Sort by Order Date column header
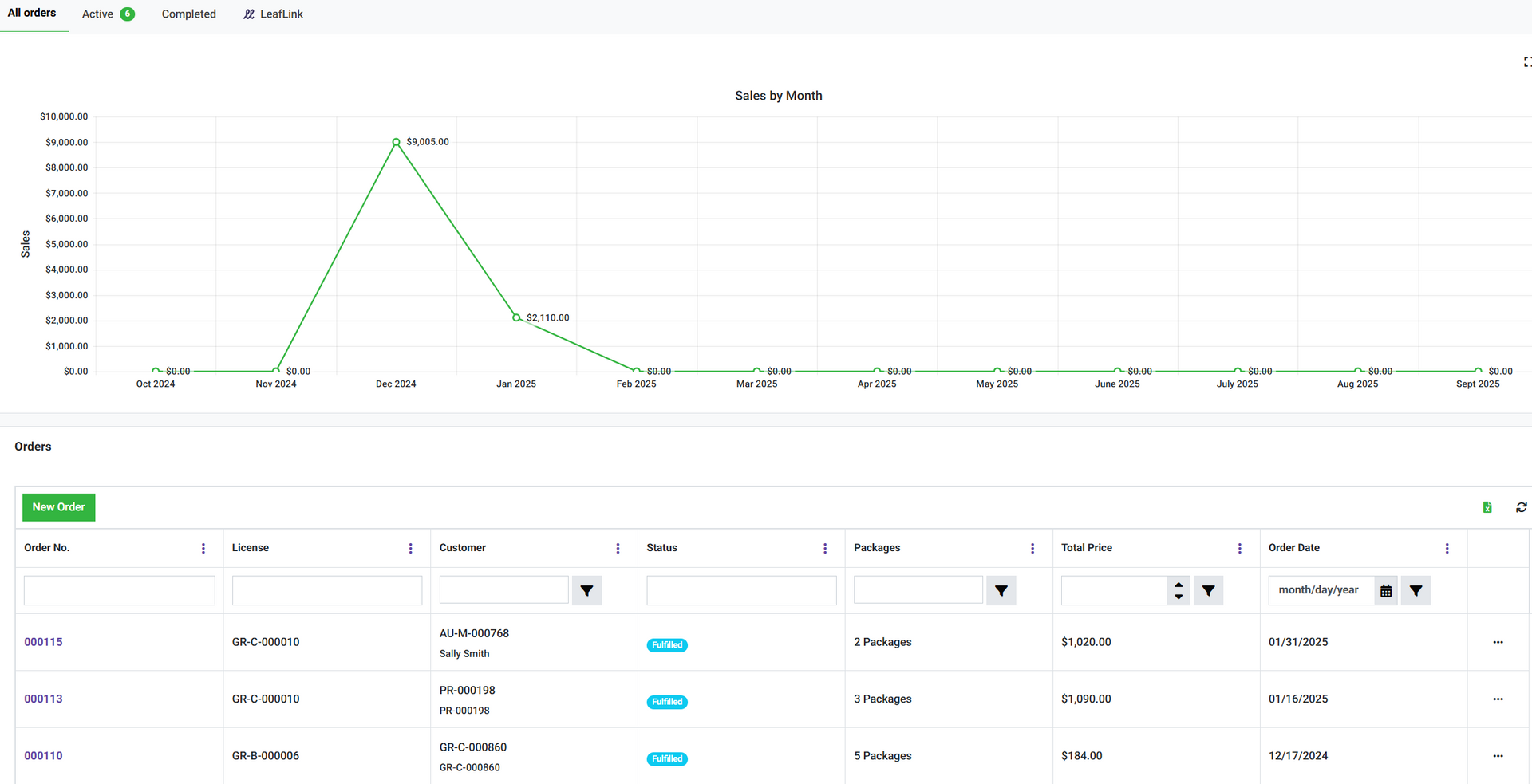 click(1294, 548)
